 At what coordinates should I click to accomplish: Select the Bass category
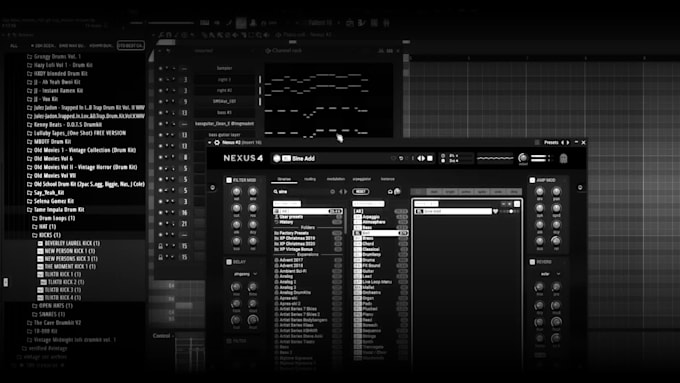[x=381, y=227]
